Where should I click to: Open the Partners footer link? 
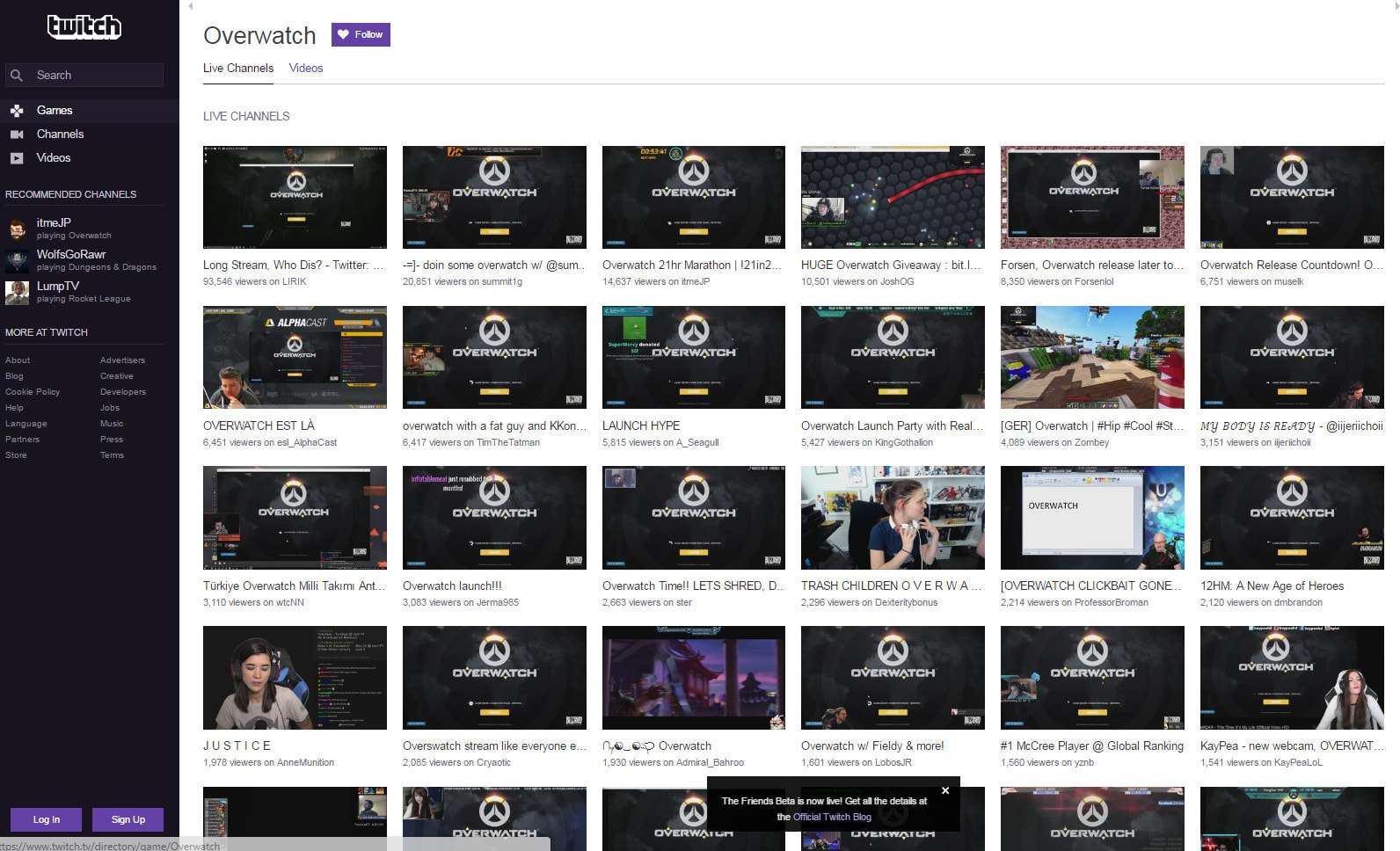[x=22, y=440]
